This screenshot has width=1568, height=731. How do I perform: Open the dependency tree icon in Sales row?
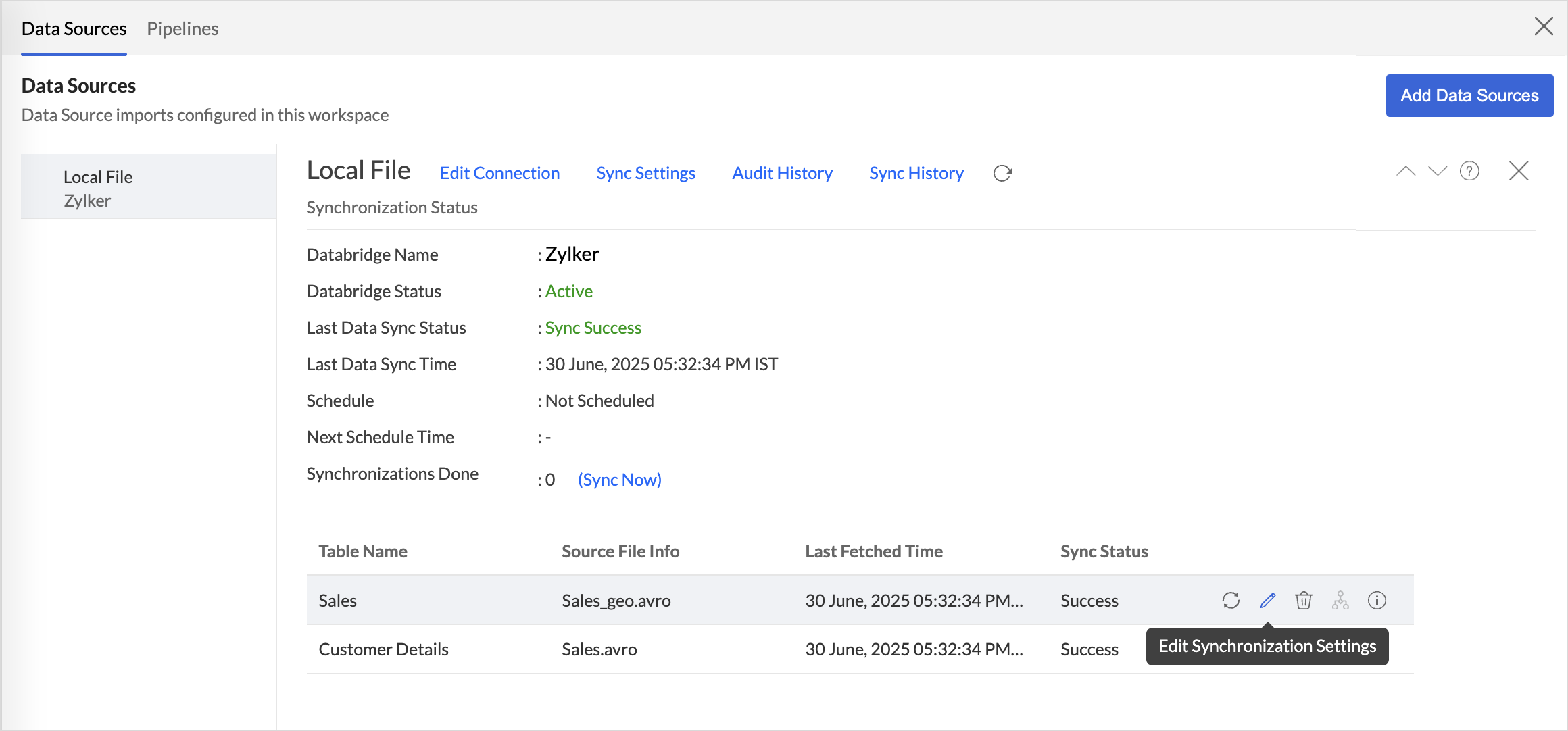1340,600
